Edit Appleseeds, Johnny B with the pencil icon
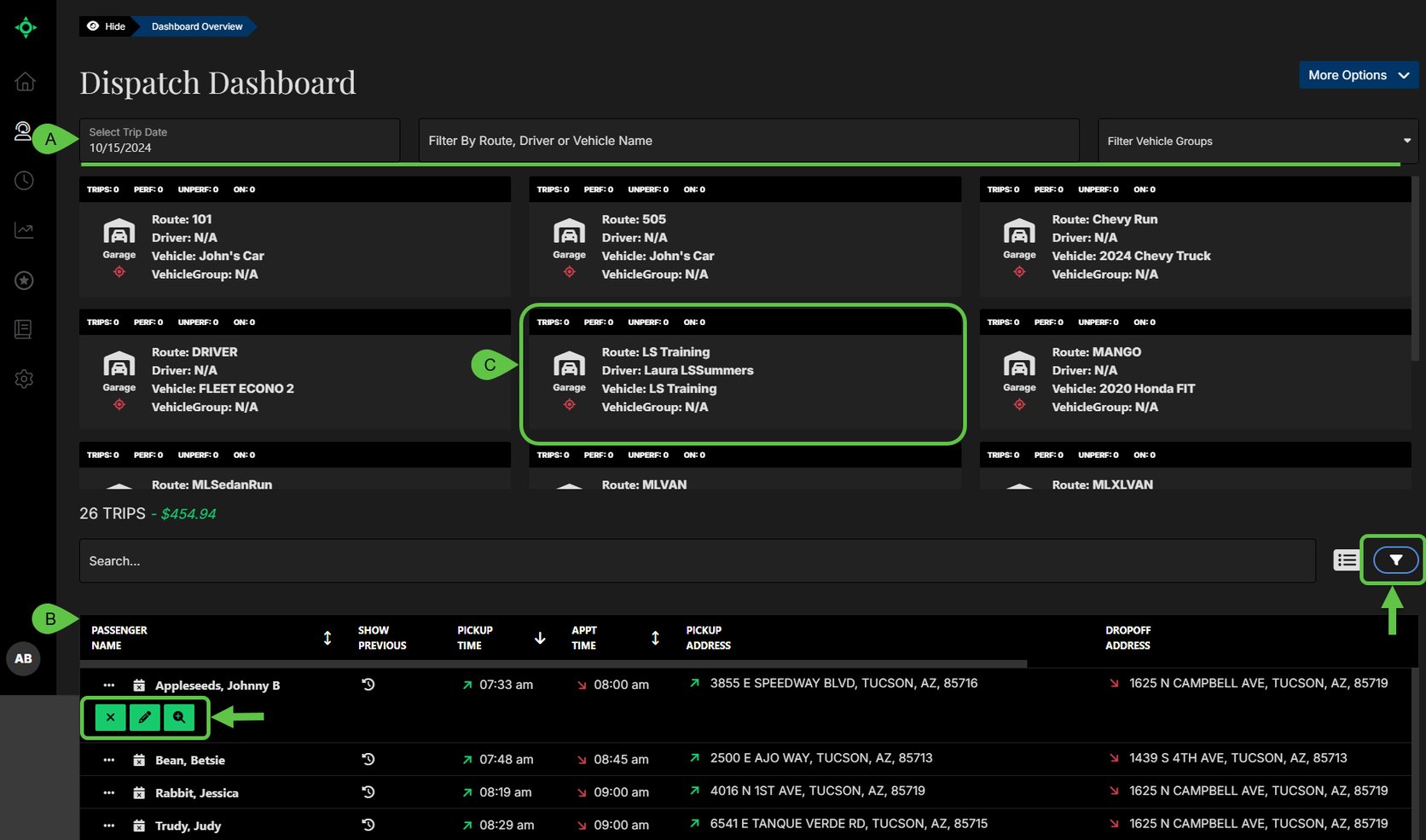This screenshot has width=1426, height=840. click(x=143, y=717)
